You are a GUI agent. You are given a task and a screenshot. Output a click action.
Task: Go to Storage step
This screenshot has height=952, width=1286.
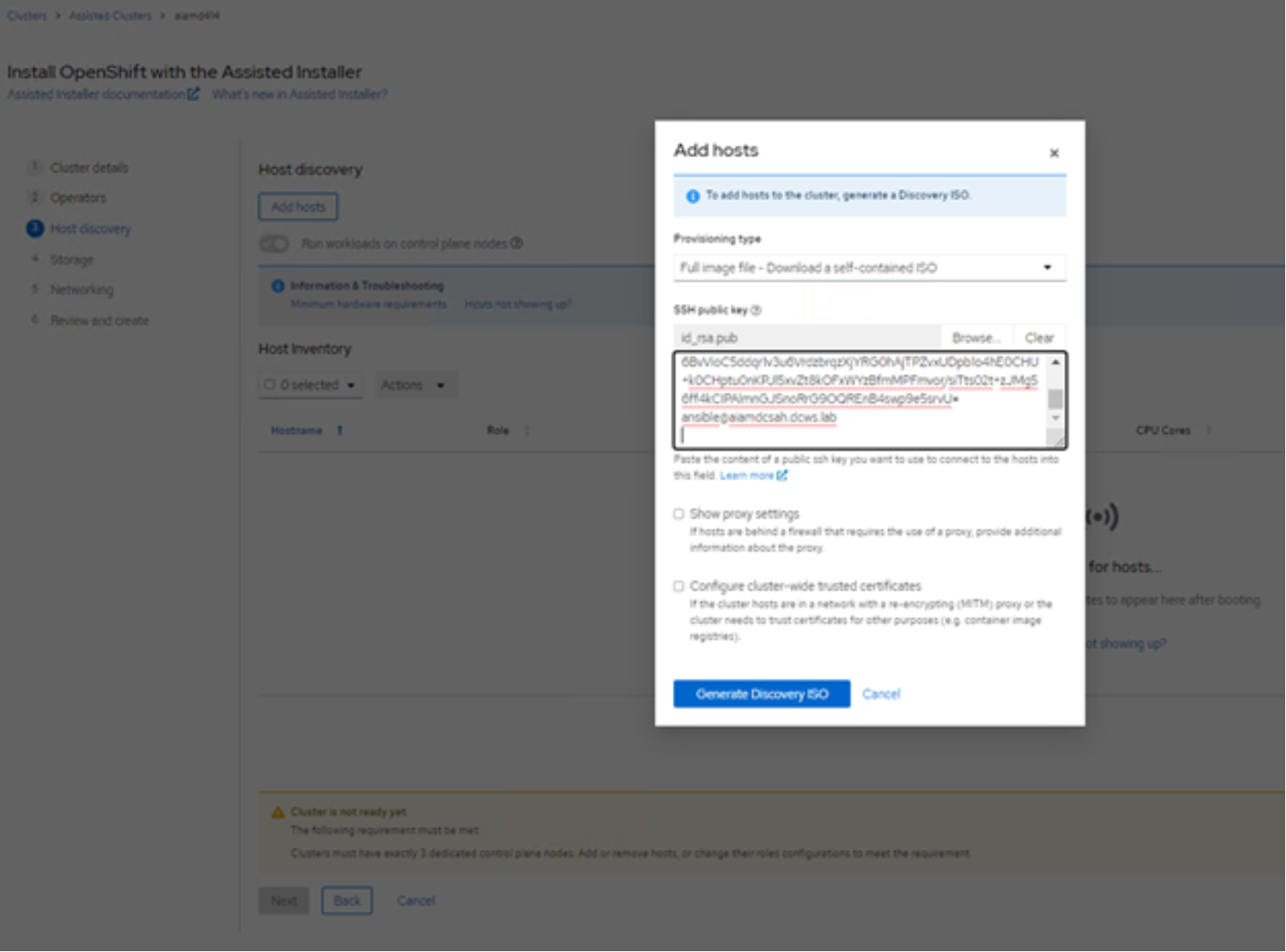(72, 260)
